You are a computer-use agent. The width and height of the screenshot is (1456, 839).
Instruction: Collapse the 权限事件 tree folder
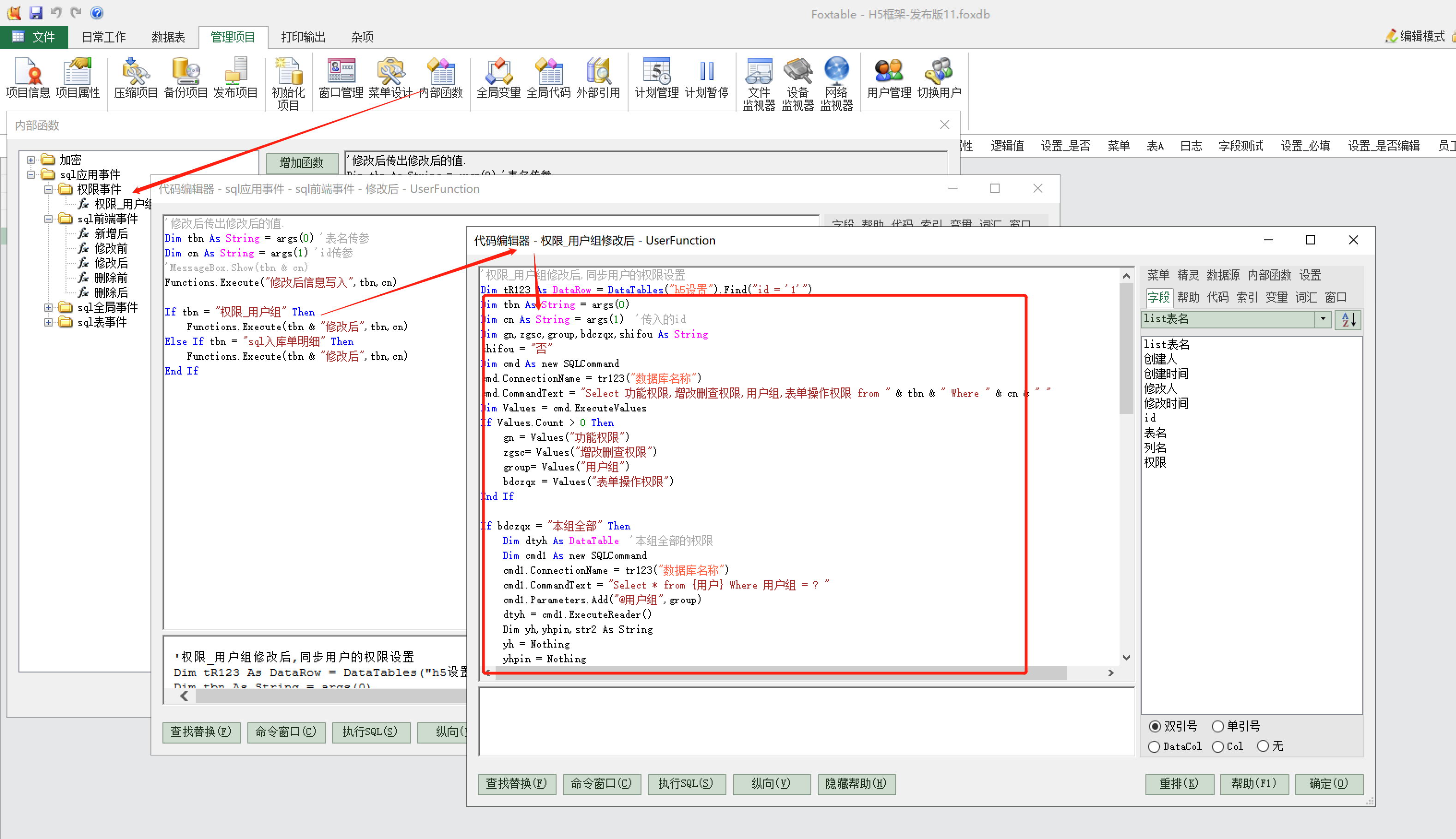48,189
